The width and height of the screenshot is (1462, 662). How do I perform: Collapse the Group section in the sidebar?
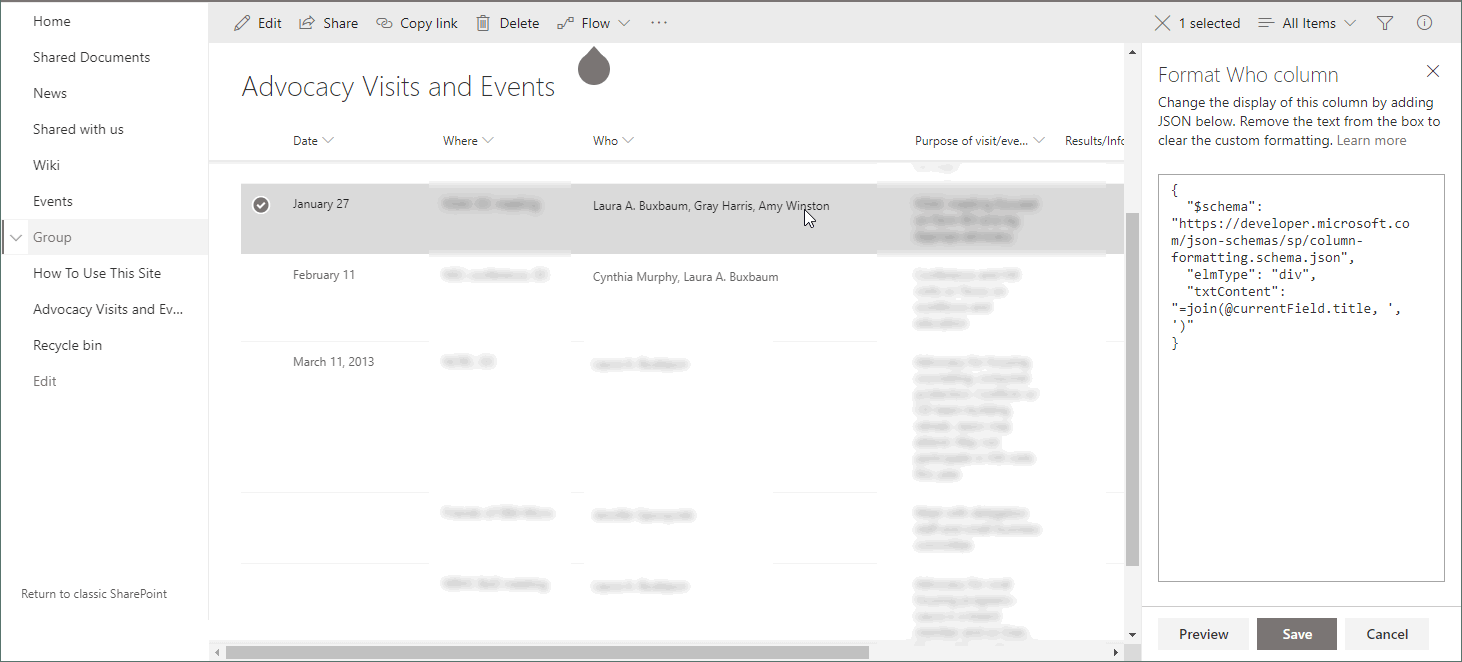point(16,237)
